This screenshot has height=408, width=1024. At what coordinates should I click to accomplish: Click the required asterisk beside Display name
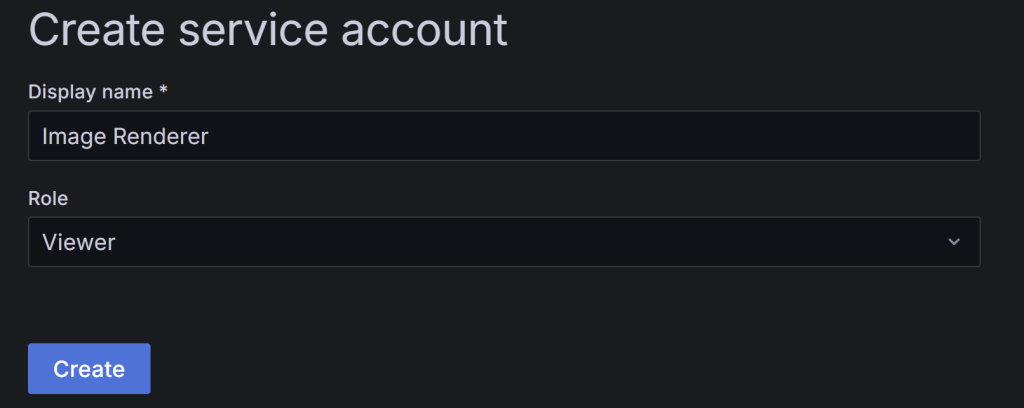click(163, 92)
